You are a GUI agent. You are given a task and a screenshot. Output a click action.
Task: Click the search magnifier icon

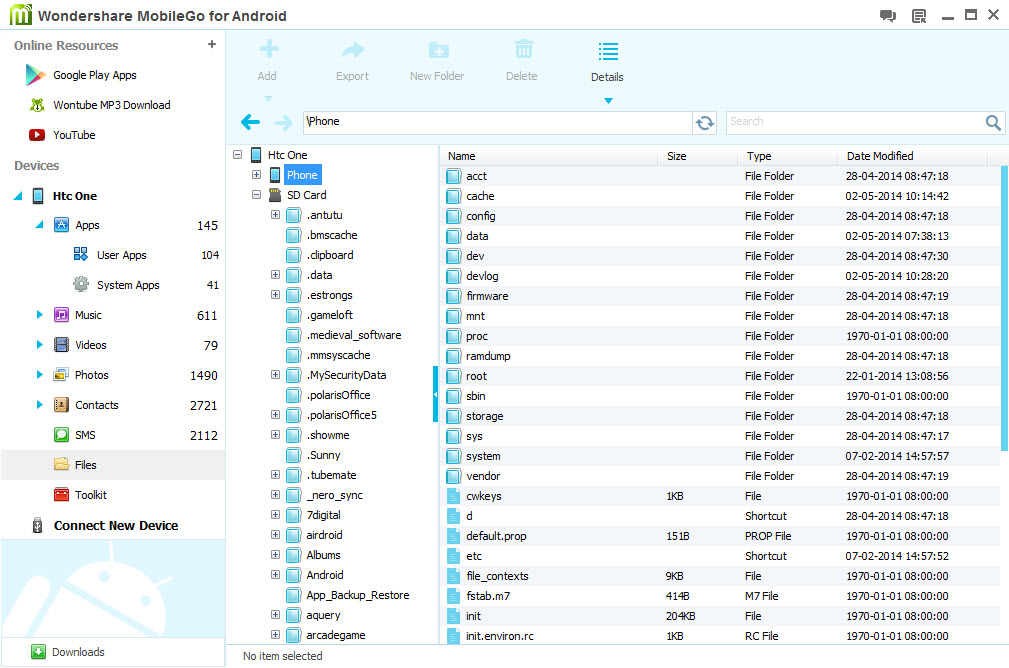[x=994, y=122]
